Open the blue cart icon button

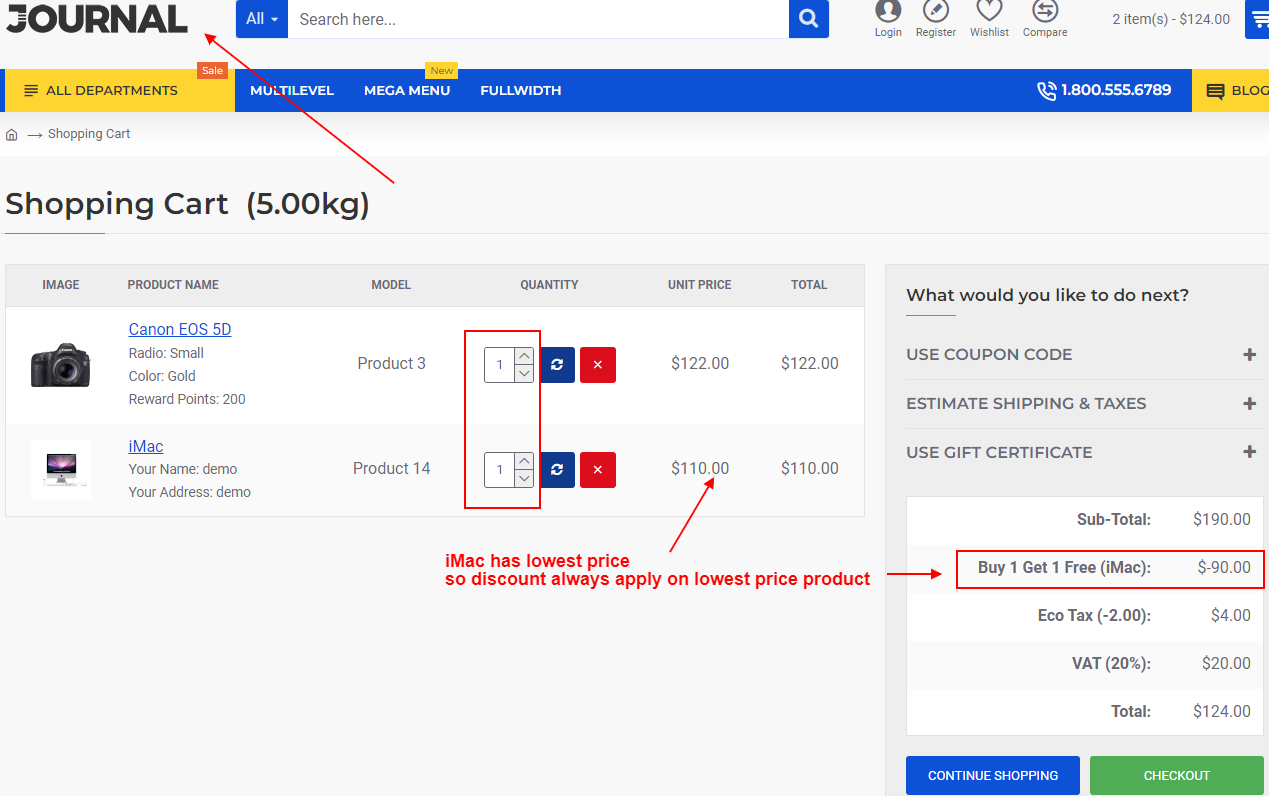pyautogui.click(x=1257, y=19)
